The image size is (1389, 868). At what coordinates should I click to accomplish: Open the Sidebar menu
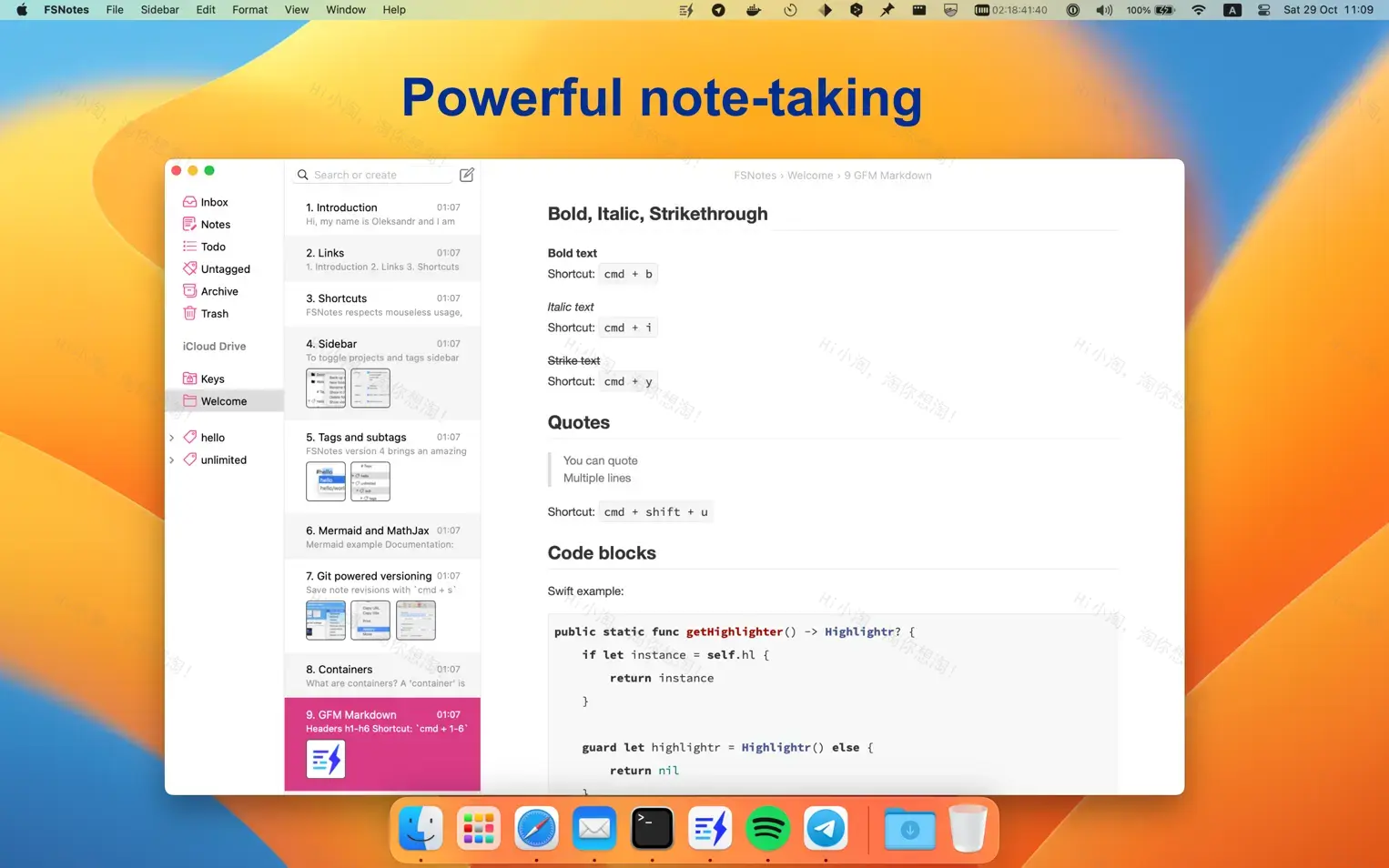[x=159, y=10]
